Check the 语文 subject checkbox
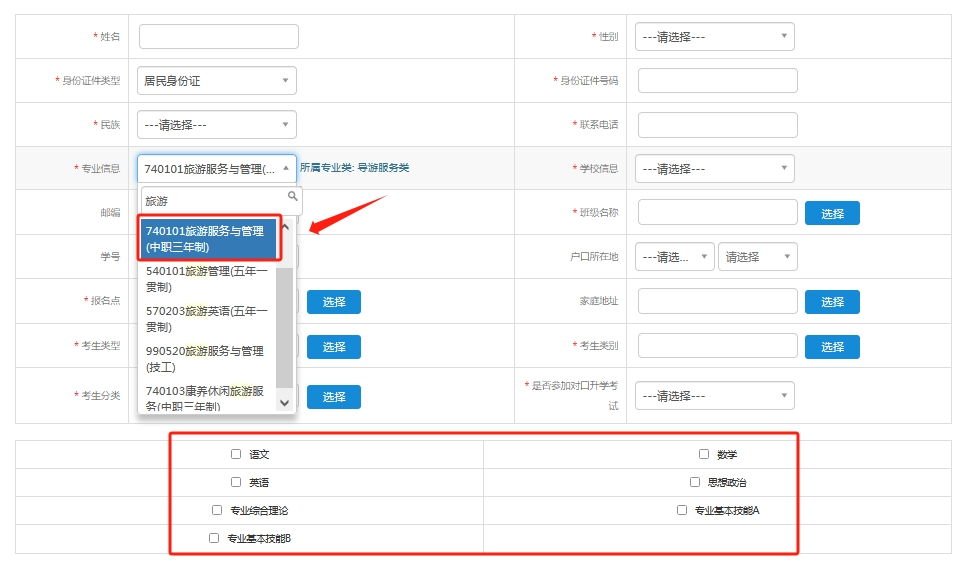Screen dimensions: 968x569 [x=236, y=454]
